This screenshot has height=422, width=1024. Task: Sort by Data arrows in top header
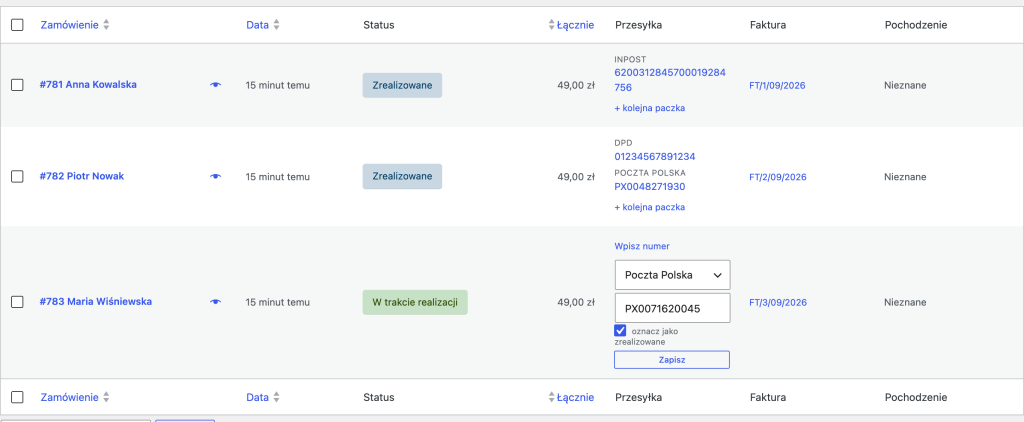[276, 25]
